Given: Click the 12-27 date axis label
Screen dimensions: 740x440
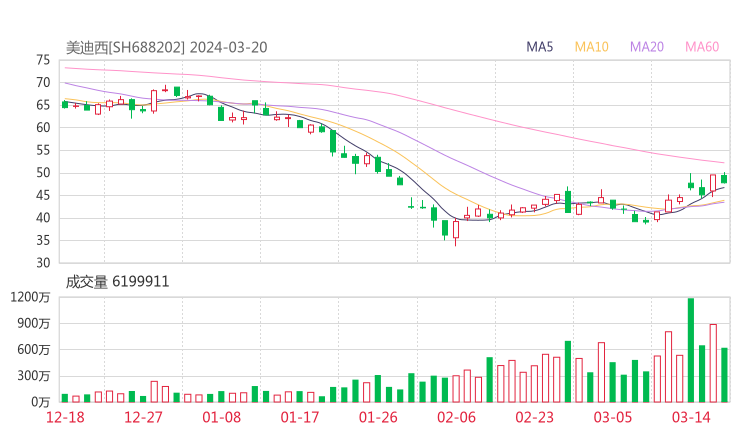Looking at the screenshot, I should 143,417.
